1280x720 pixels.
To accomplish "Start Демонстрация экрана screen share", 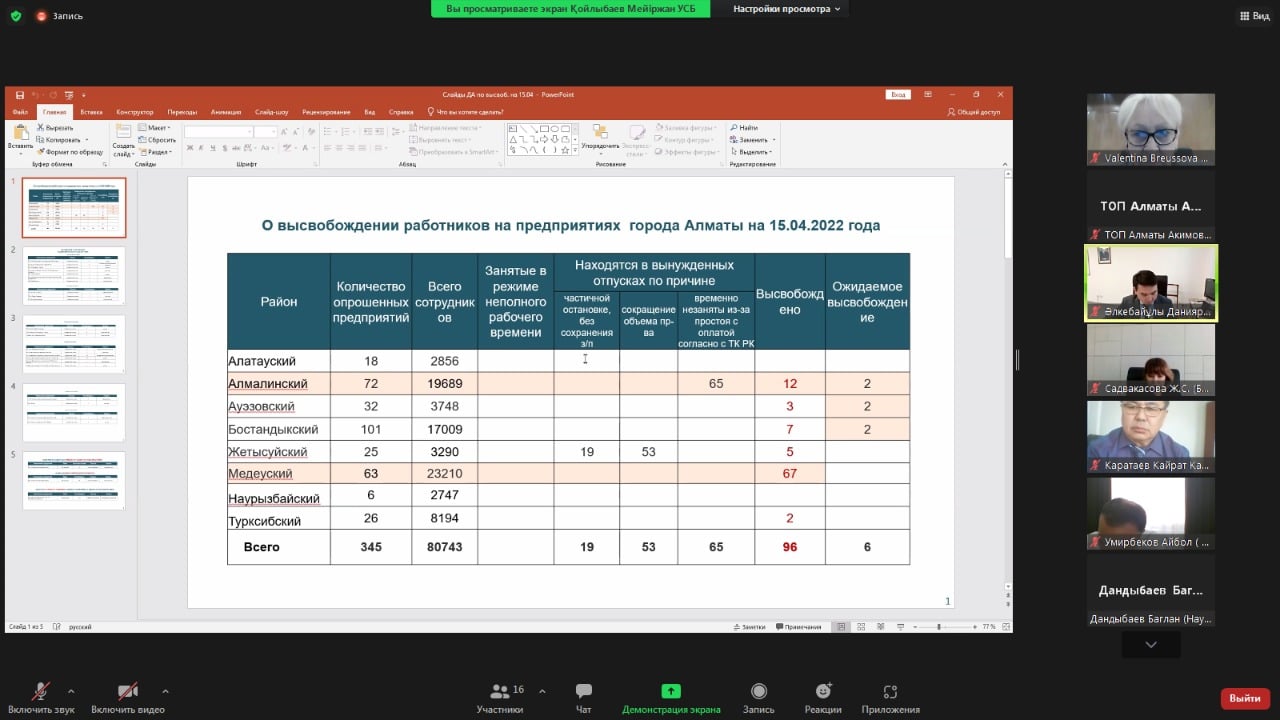I will click(671, 697).
